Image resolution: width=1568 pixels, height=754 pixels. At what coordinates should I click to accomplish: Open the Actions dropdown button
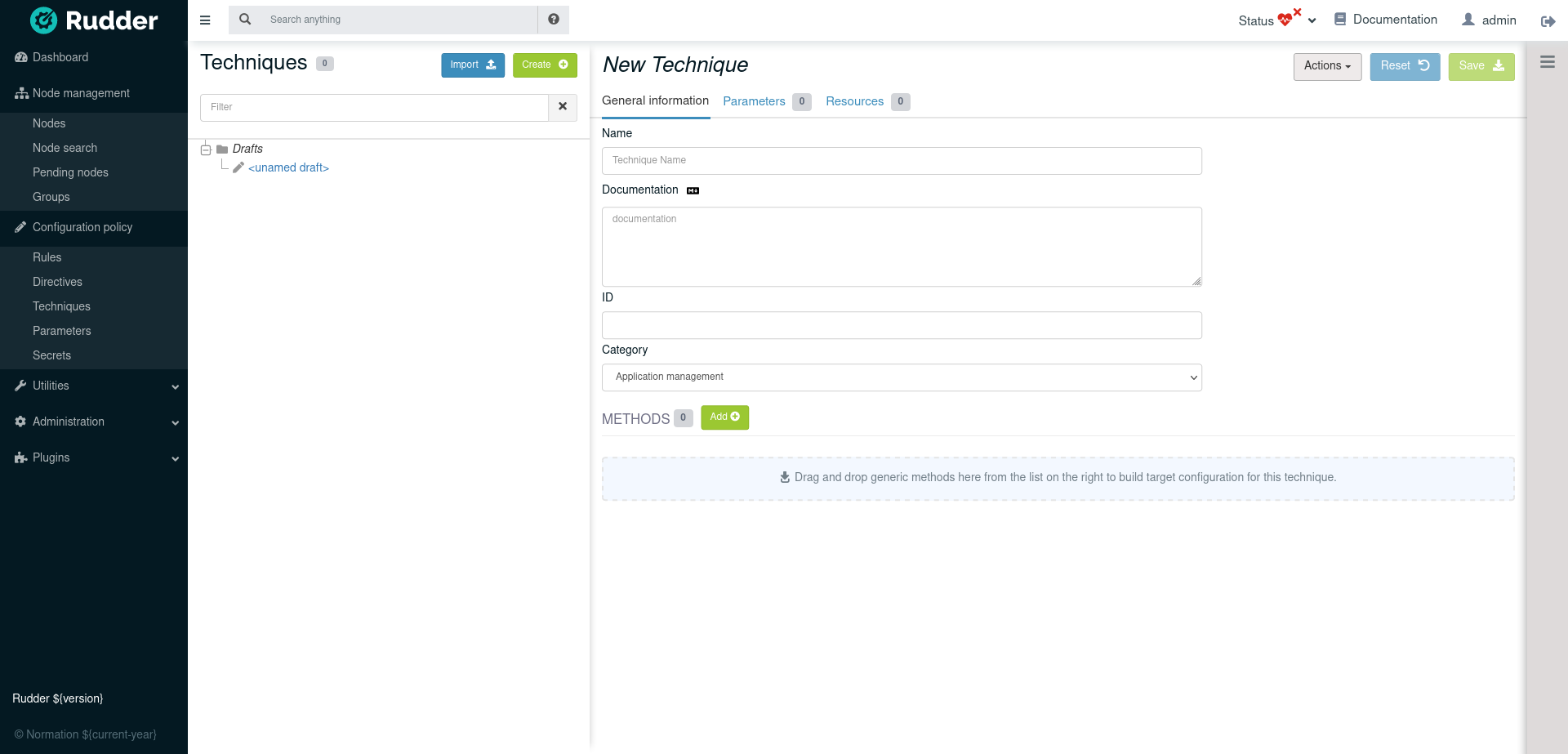coord(1326,66)
